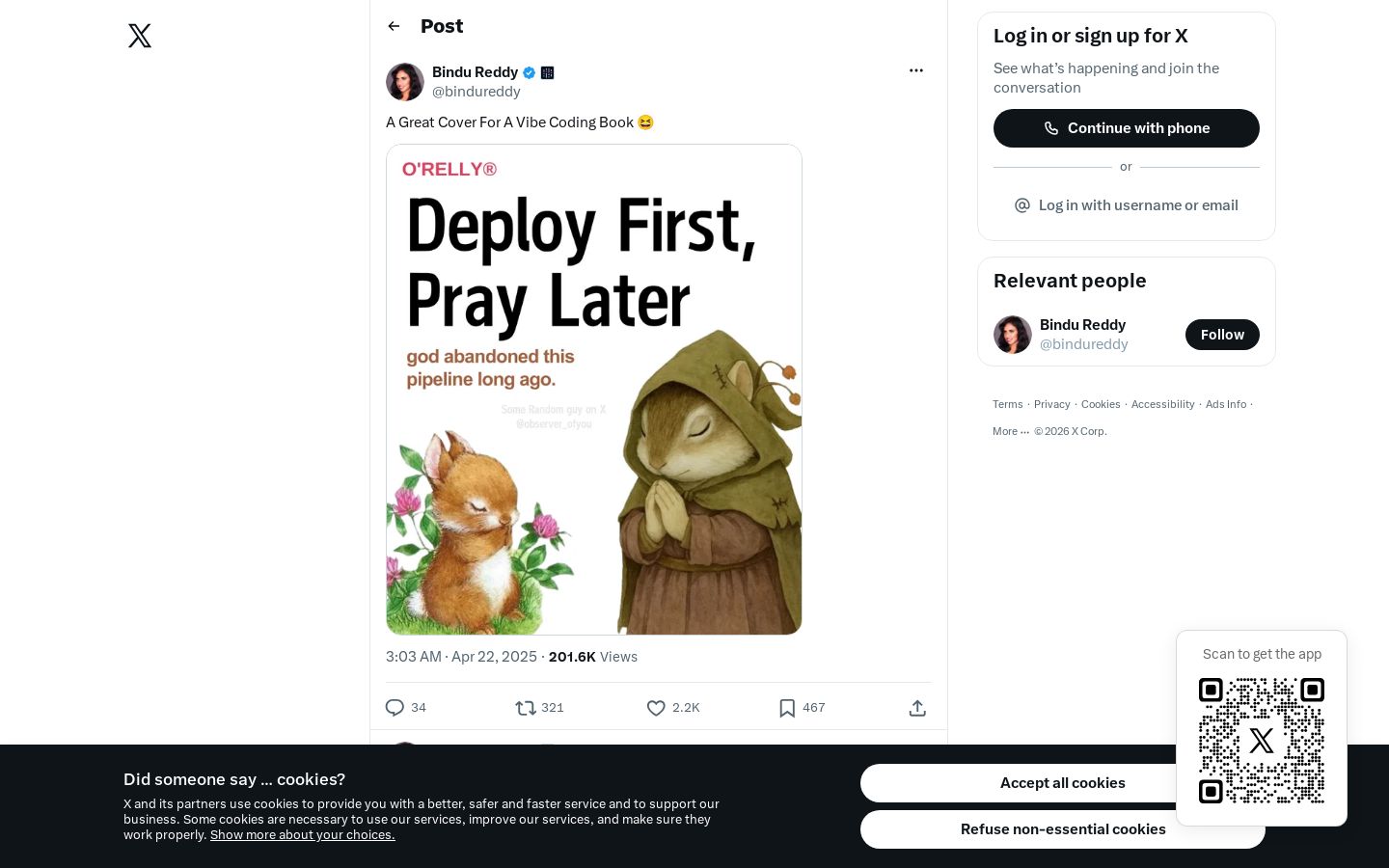Open the three-dot more menu on post
This screenshot has width=1389, height=868.
point(916,70)
